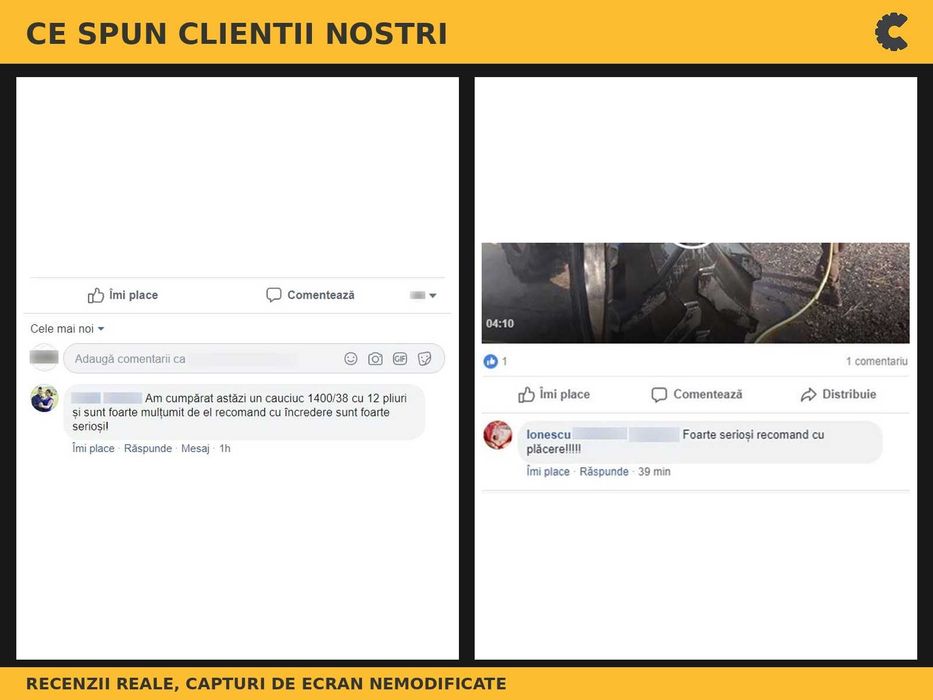Open the profile picture of the left commenter
The width and height of the screenshot is (933, 700).
(45, 399)
